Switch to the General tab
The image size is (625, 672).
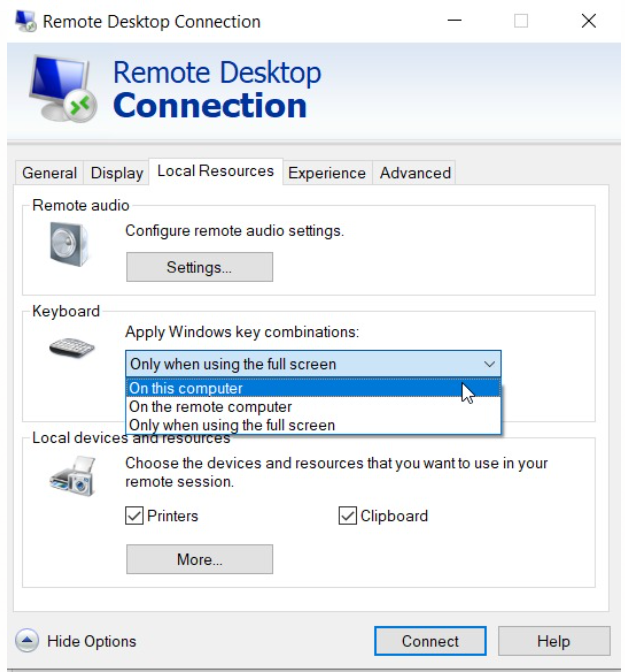pyautogui.click(x=49, y=173)
